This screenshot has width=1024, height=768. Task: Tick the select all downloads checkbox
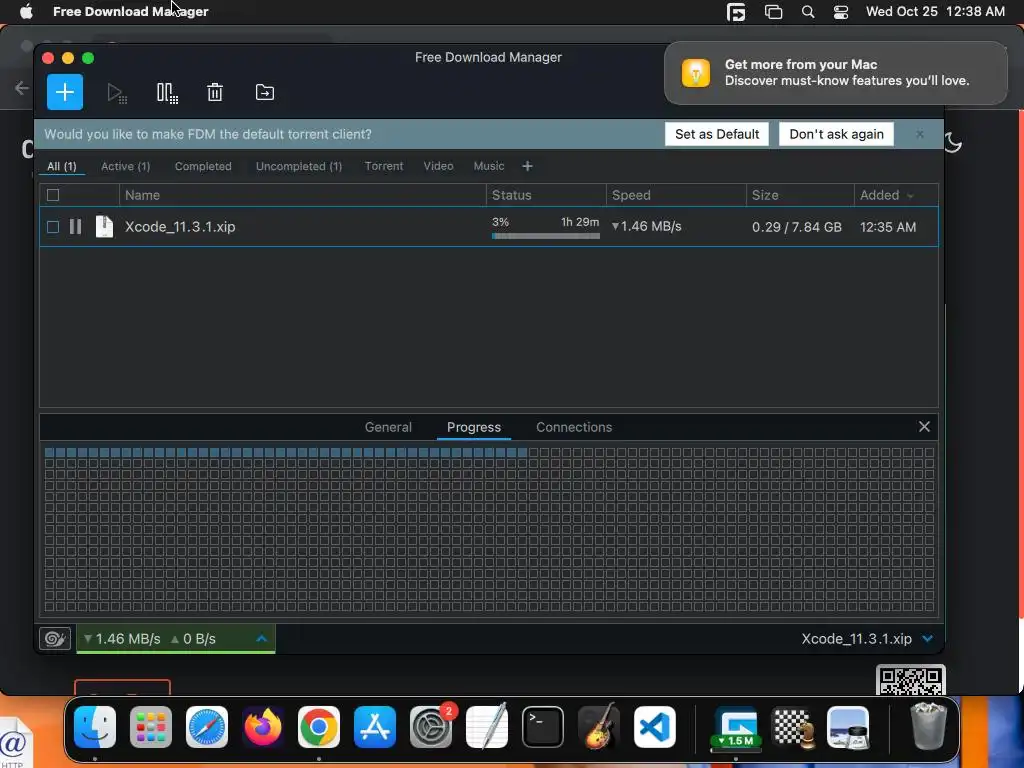click(x=53, y=195)
